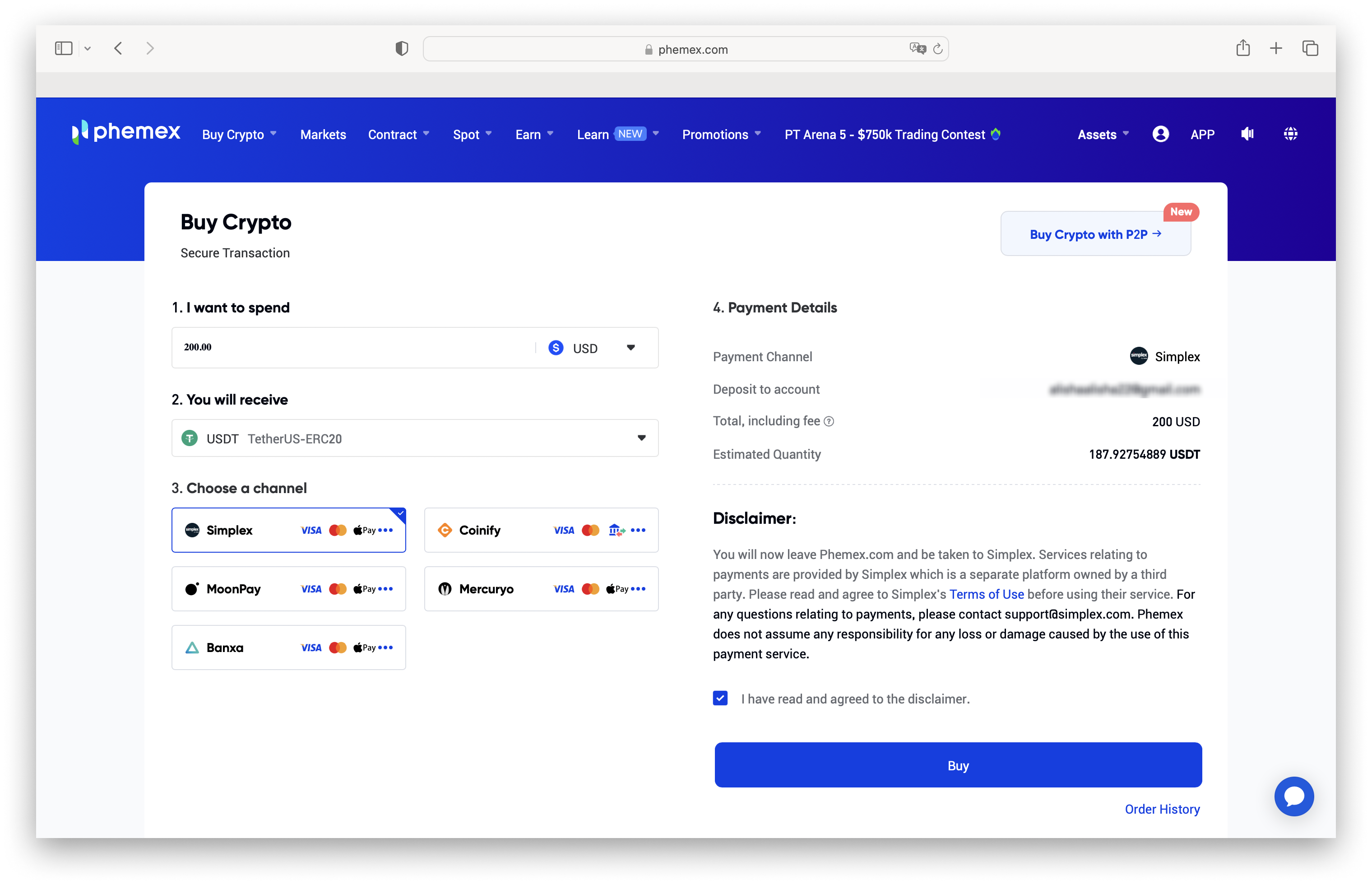The image size is (1372, 885).
Task: Open the live chat bubble
Action: click(x=1293, y=796)
